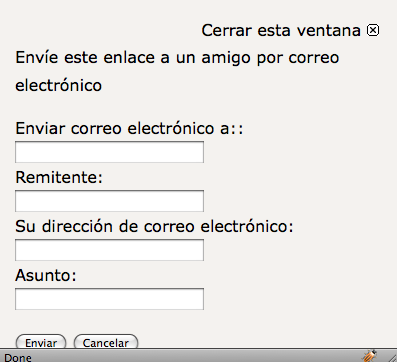This screenshot has height=362, width=397.
Task: Click the Enviar correo electrónico a:: label
Action: (129, 128)
